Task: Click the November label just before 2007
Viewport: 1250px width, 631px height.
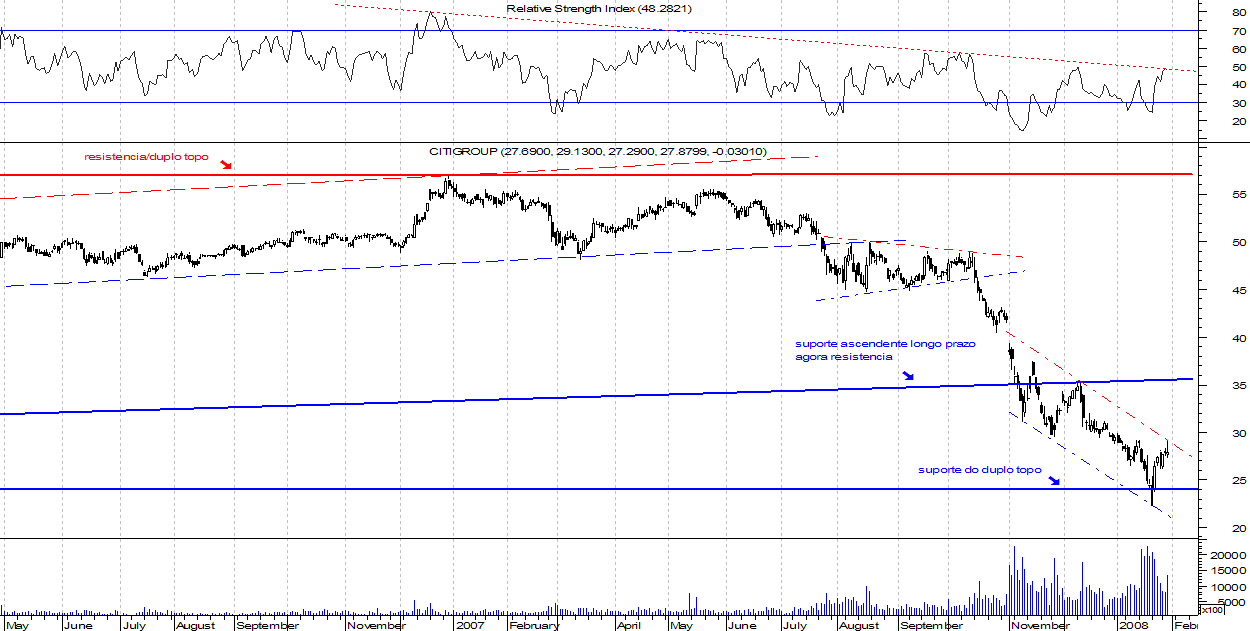Action: click(377, 625)
